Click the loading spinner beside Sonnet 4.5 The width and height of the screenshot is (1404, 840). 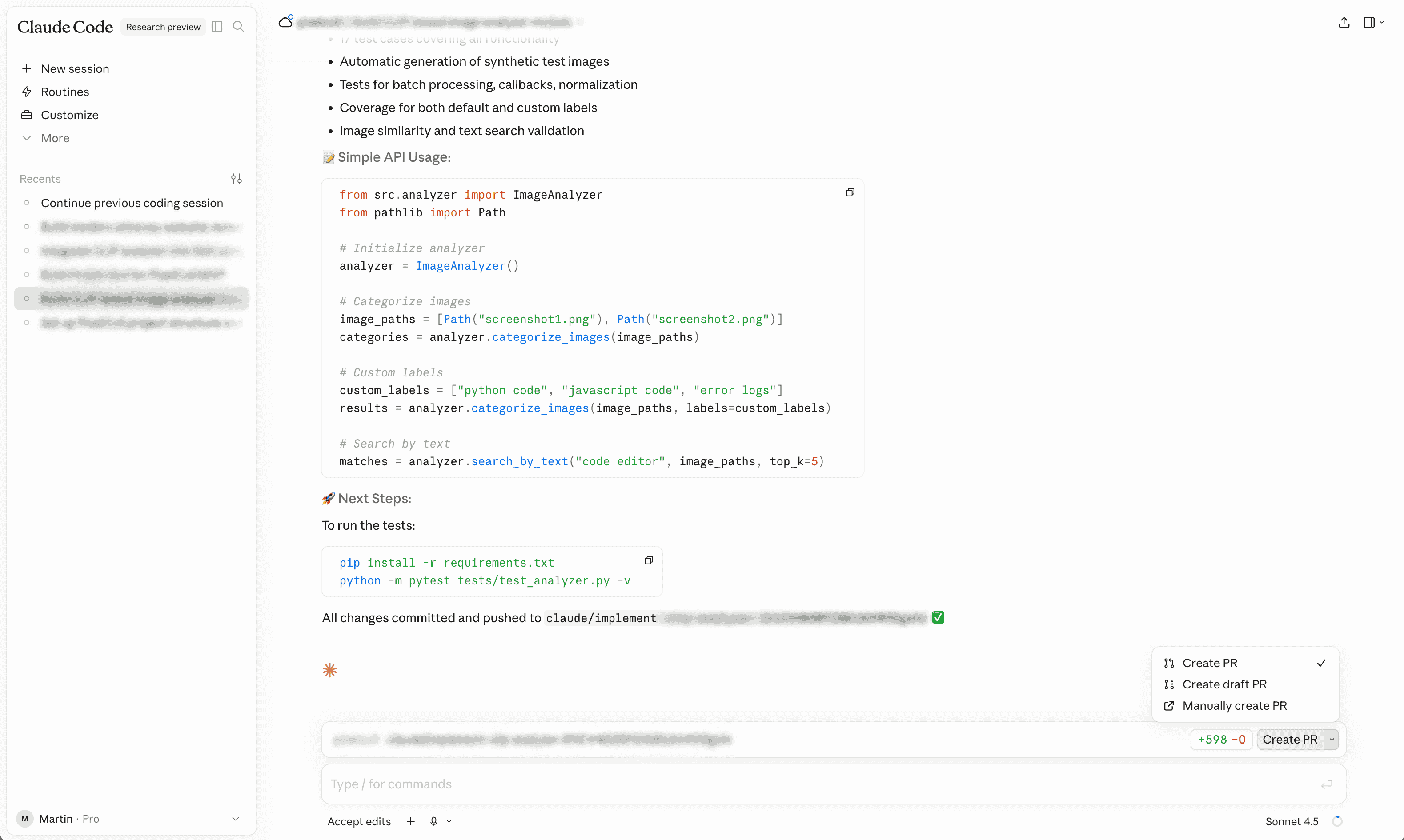pos(1337,821)
